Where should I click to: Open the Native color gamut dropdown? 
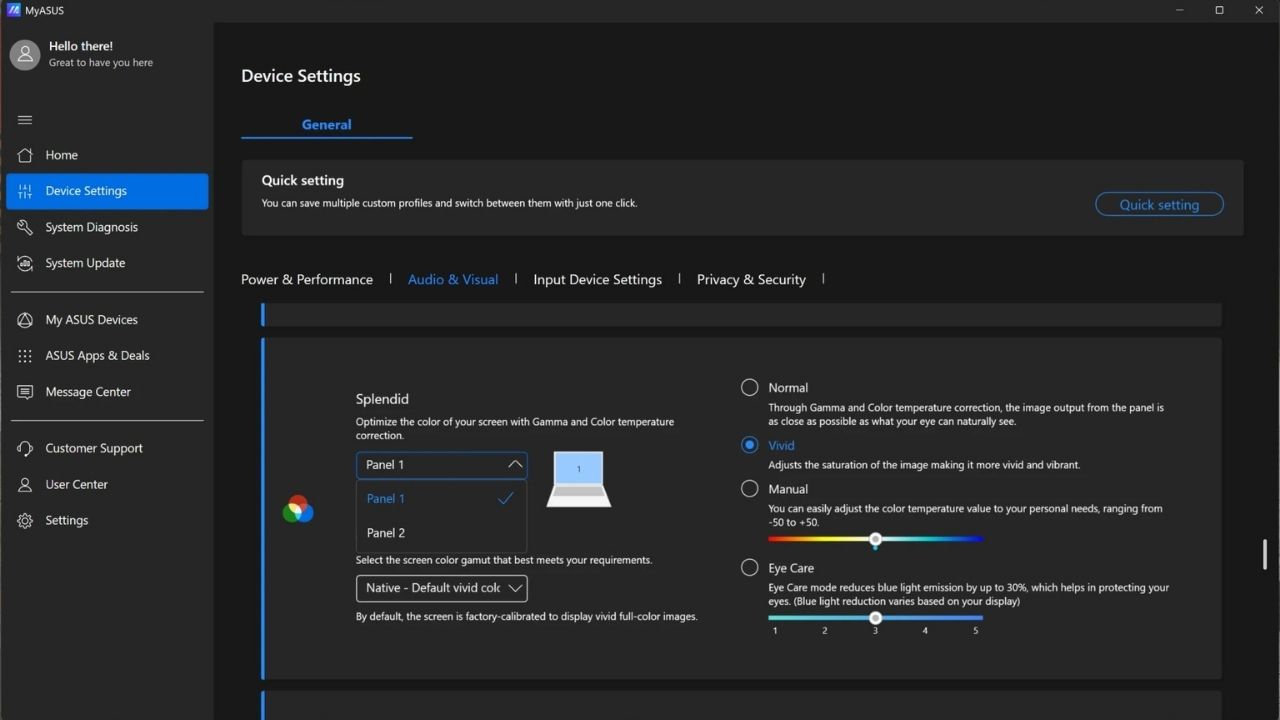tap(441, 588)
